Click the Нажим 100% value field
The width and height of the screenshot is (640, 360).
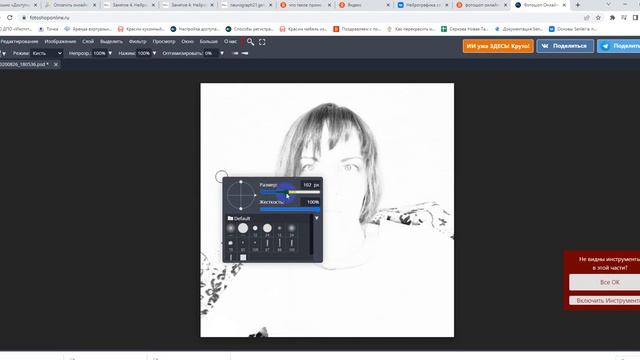(x=144, y=53)
